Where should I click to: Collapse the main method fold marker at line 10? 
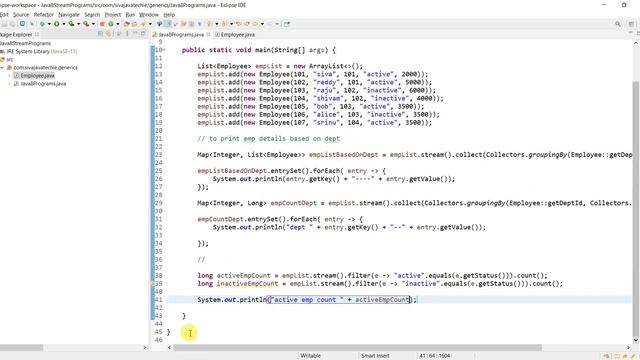click(164, 50)
